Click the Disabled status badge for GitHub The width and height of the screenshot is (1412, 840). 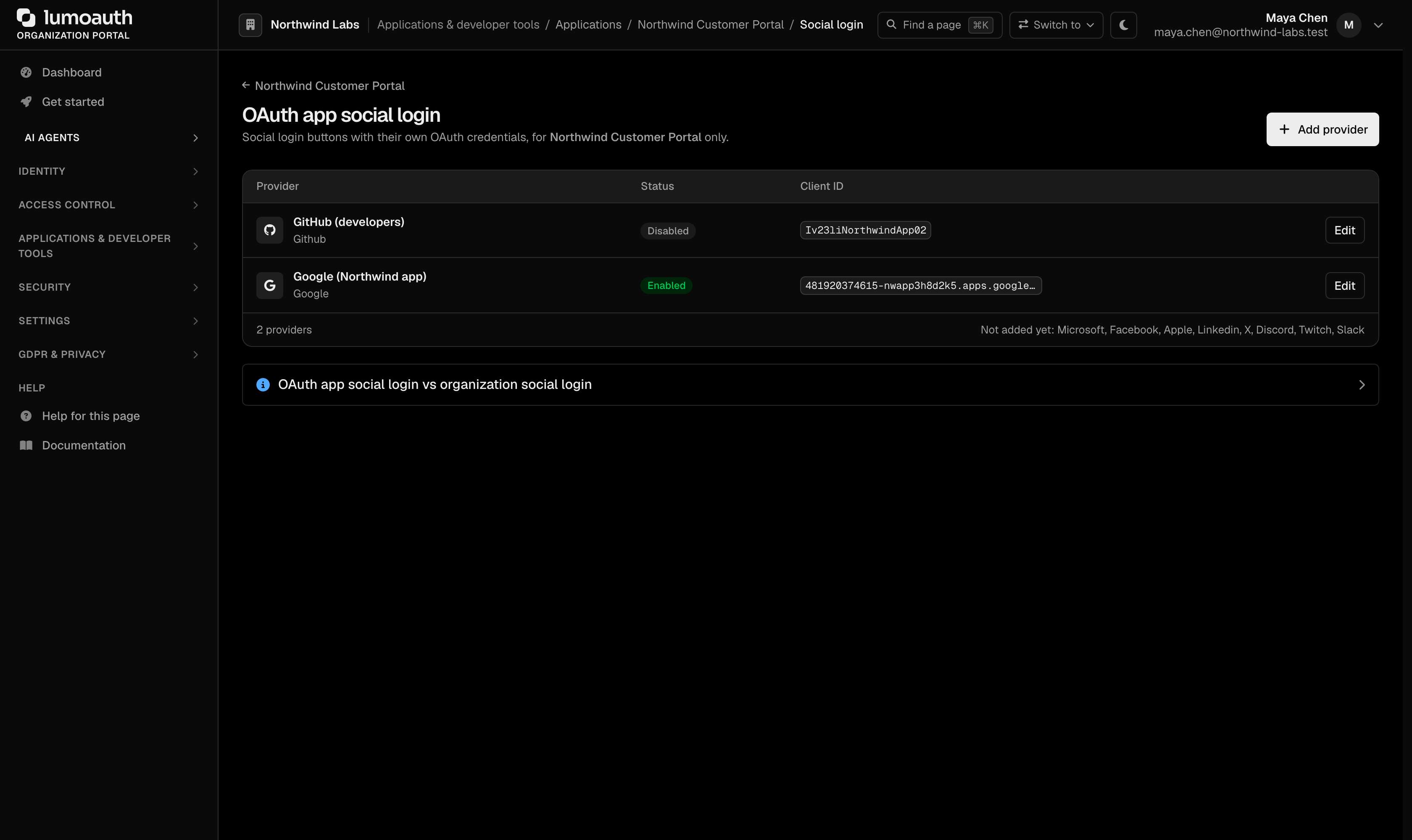668,231
